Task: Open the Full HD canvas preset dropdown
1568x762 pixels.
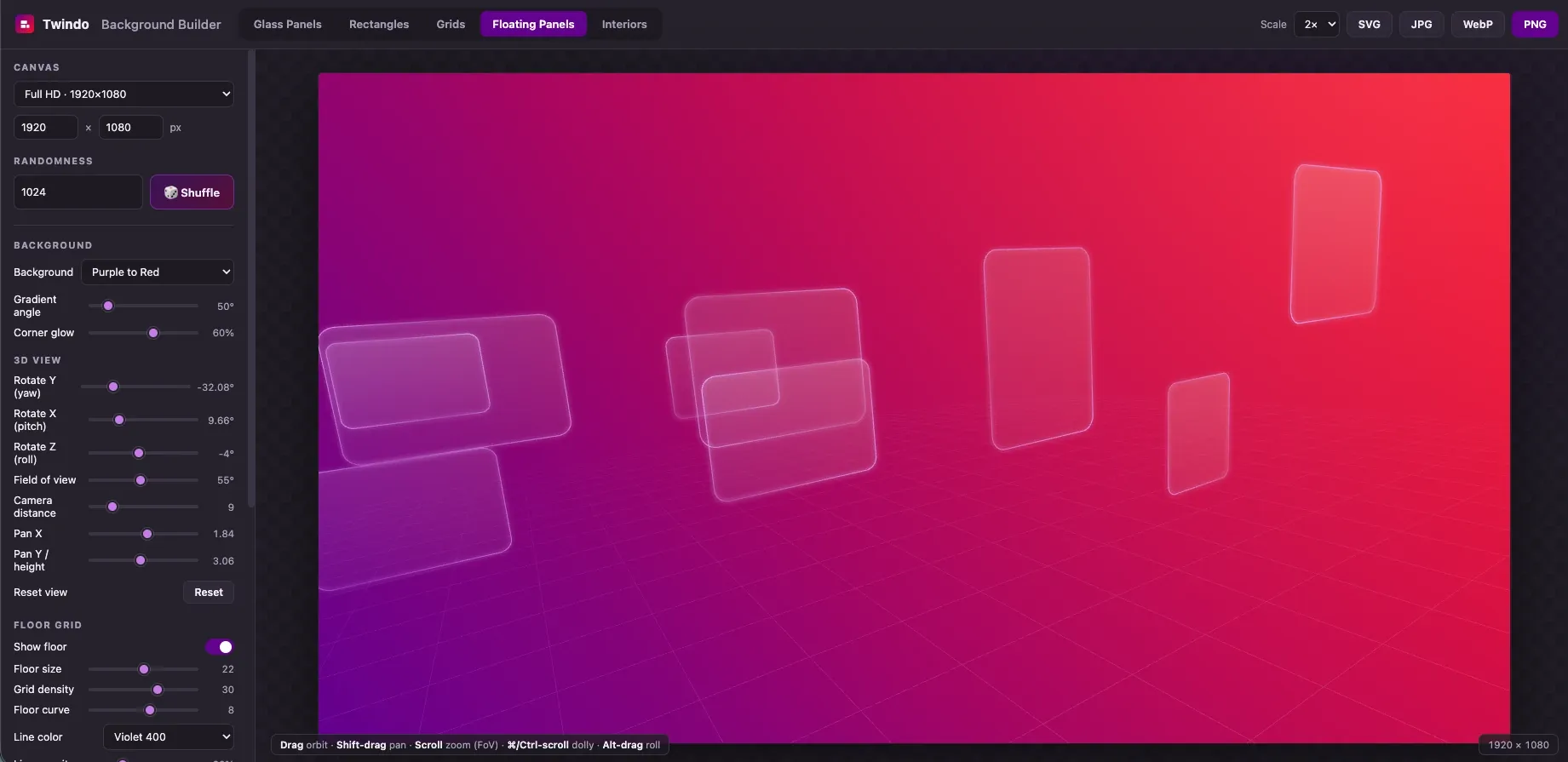Action: point(123,94)
